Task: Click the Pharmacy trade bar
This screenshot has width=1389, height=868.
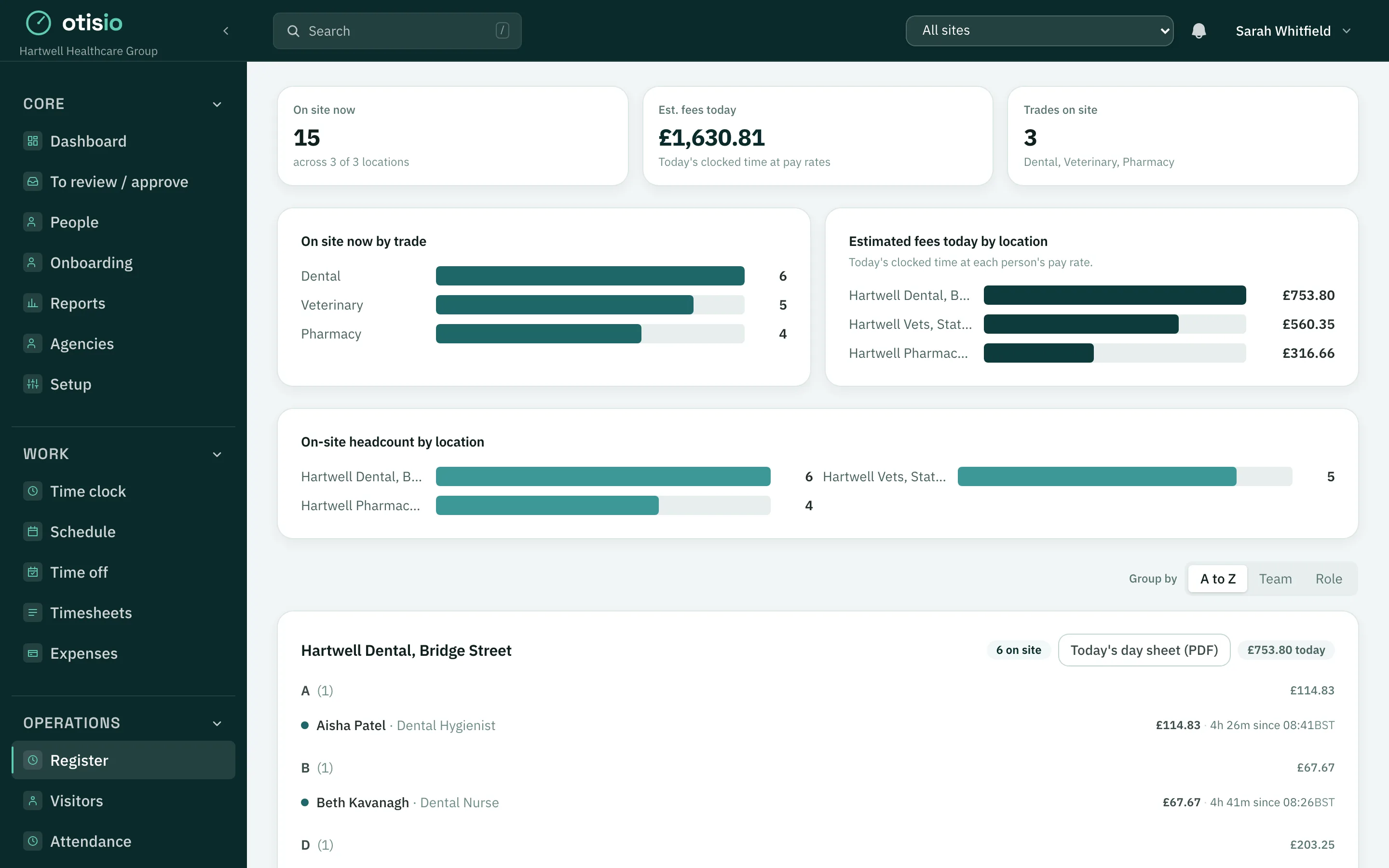Action: (x=590, y=334)
